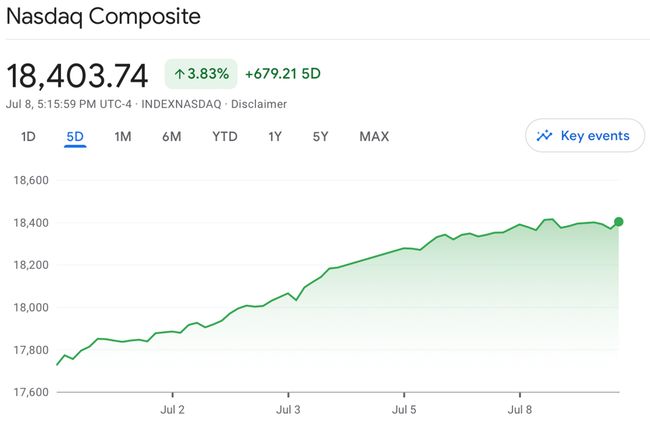This screenshot has width=650, height=424.
Task: Switch to the 1M range
Action: 123,136
